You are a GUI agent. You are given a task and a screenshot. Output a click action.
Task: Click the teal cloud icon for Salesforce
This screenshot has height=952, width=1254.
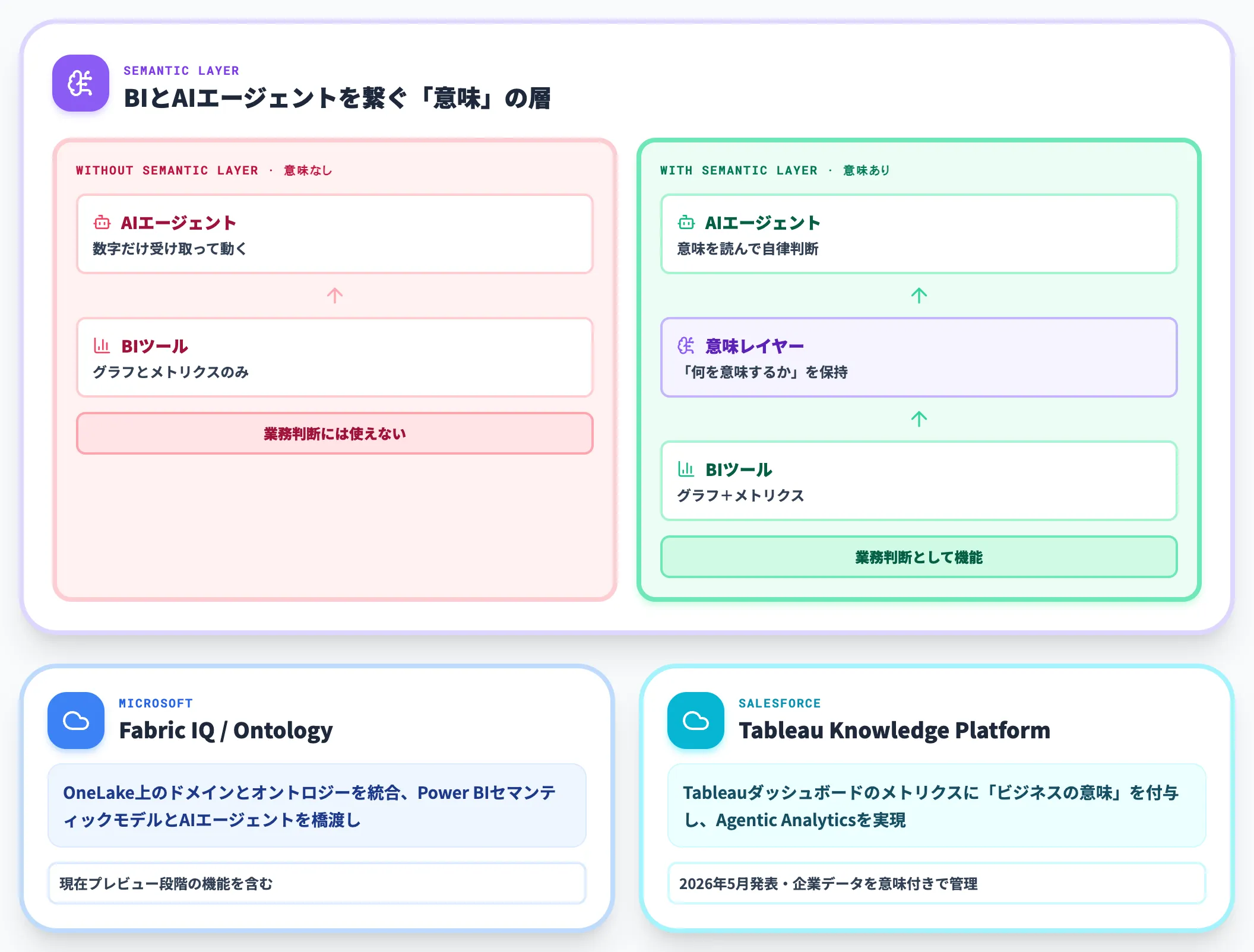point(696,721)
